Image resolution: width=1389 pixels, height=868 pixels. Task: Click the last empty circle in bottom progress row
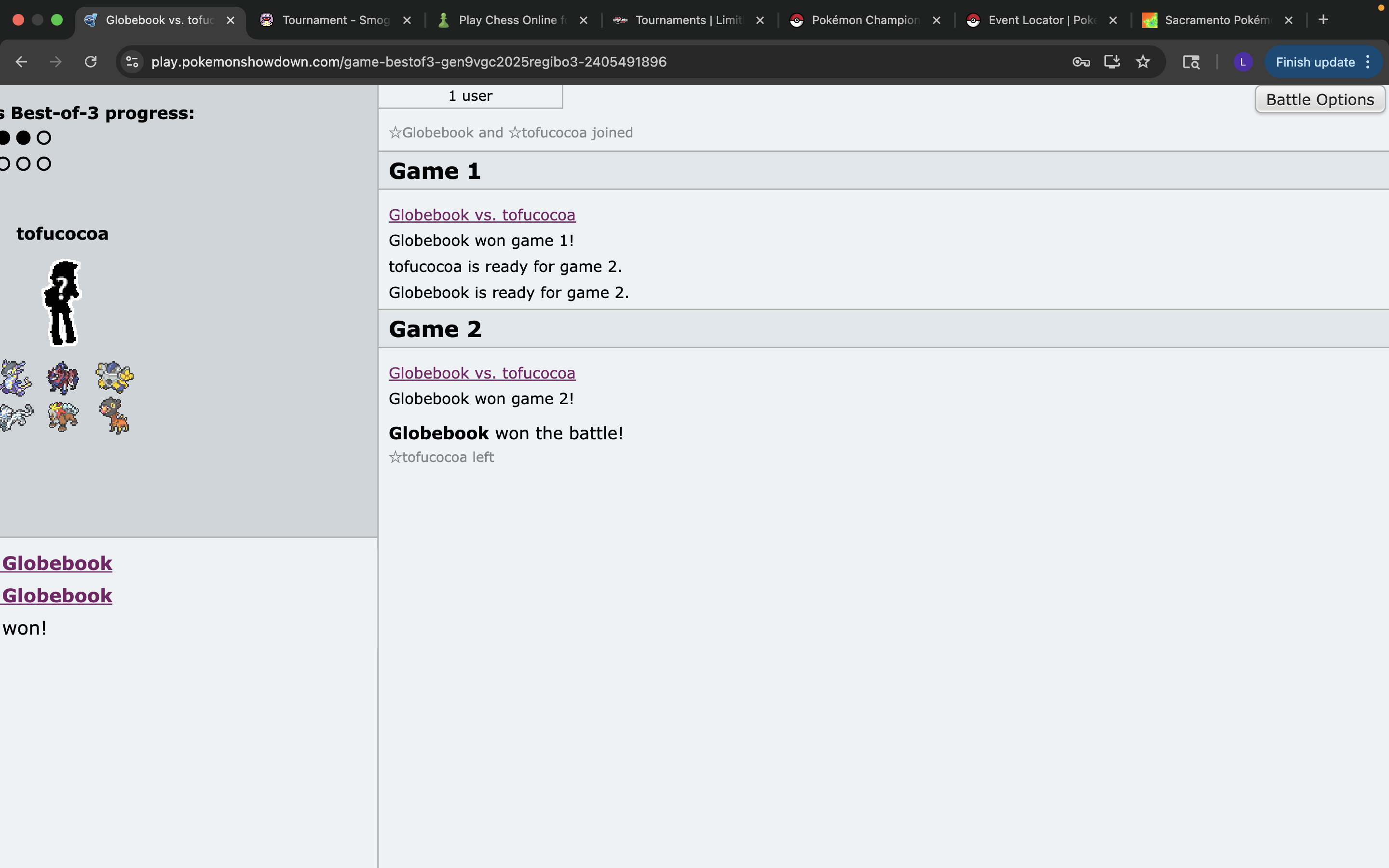click(x=43, y=164)
